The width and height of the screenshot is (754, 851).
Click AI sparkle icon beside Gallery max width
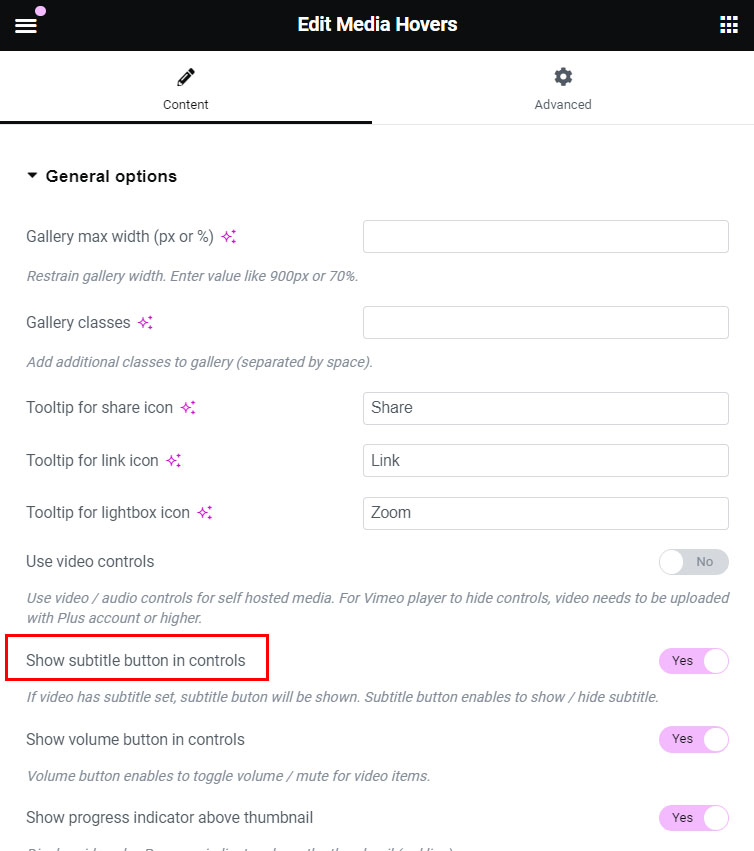coord(229,237)
